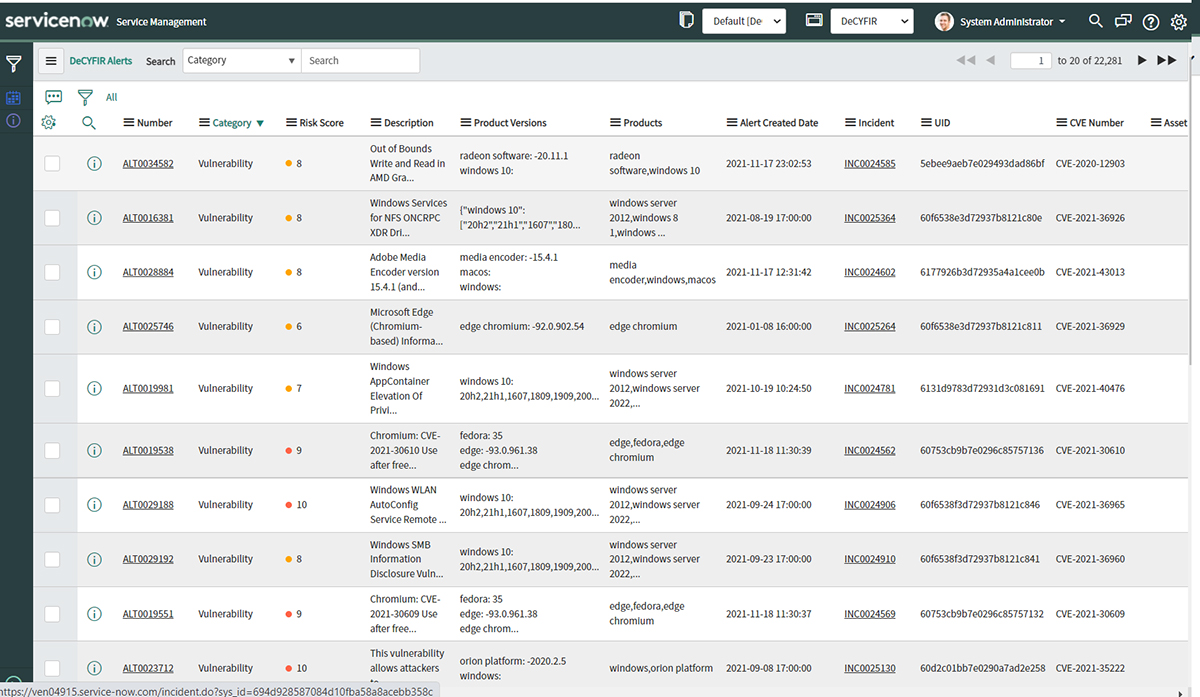Open the Alert Created Date column menu icon
This screenshot has height=697, width=1200.
click(732, 123)
